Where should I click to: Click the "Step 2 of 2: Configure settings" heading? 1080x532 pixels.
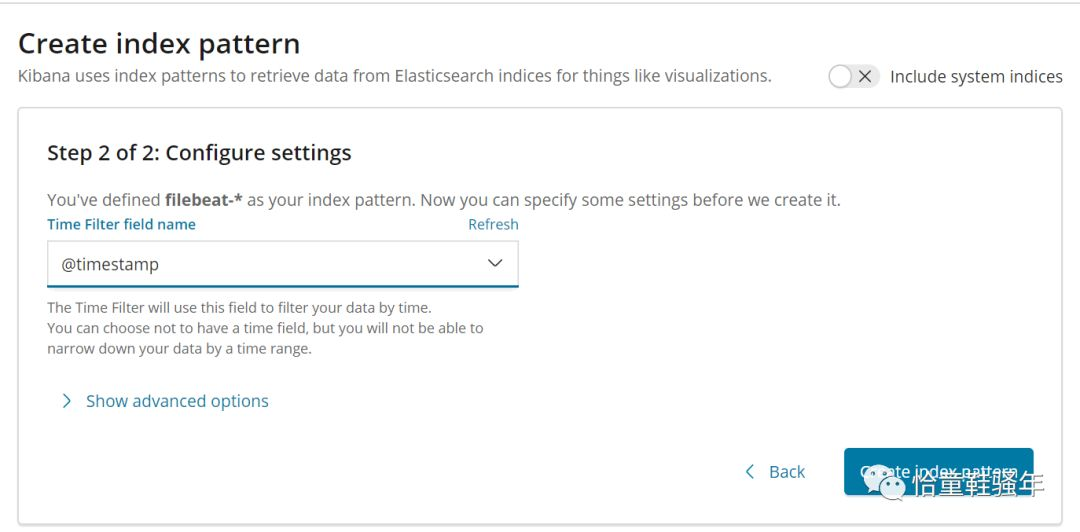coord(199,152)
